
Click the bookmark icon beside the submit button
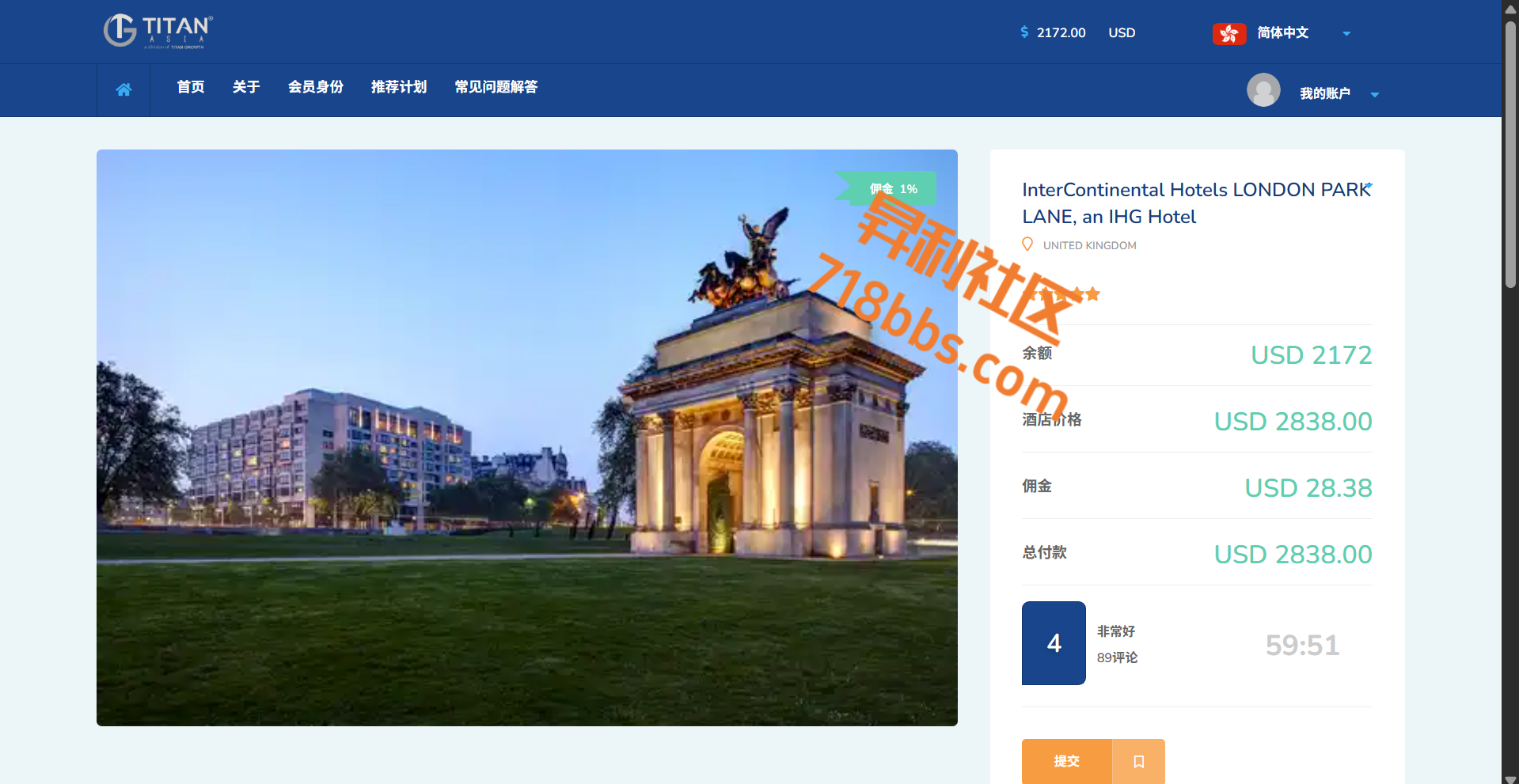tap(1138, 761)
